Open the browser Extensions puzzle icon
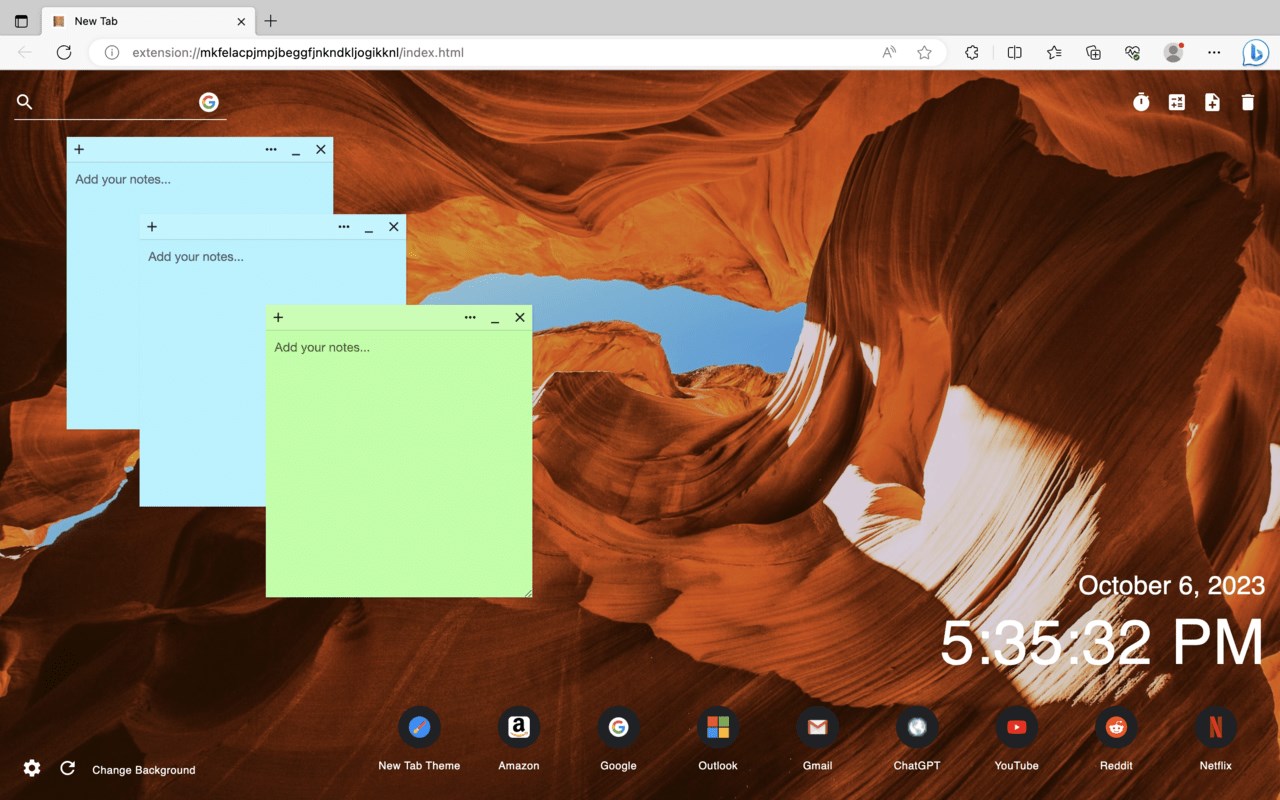 click(x=971, y=52)
